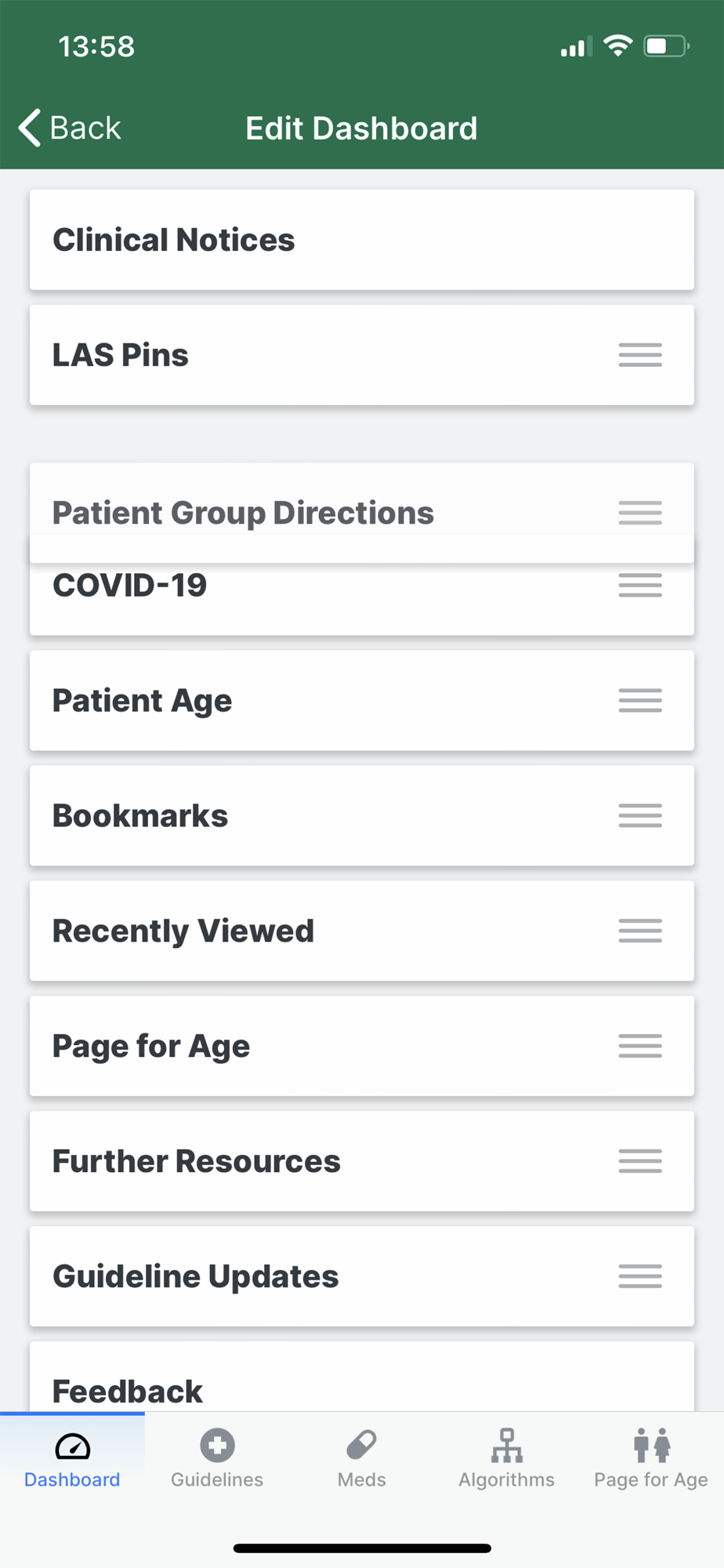Tap the Meds pill icon
Image resolution: width=724 pixels, height=1568 pixels.
click(x=361, y=1445)
